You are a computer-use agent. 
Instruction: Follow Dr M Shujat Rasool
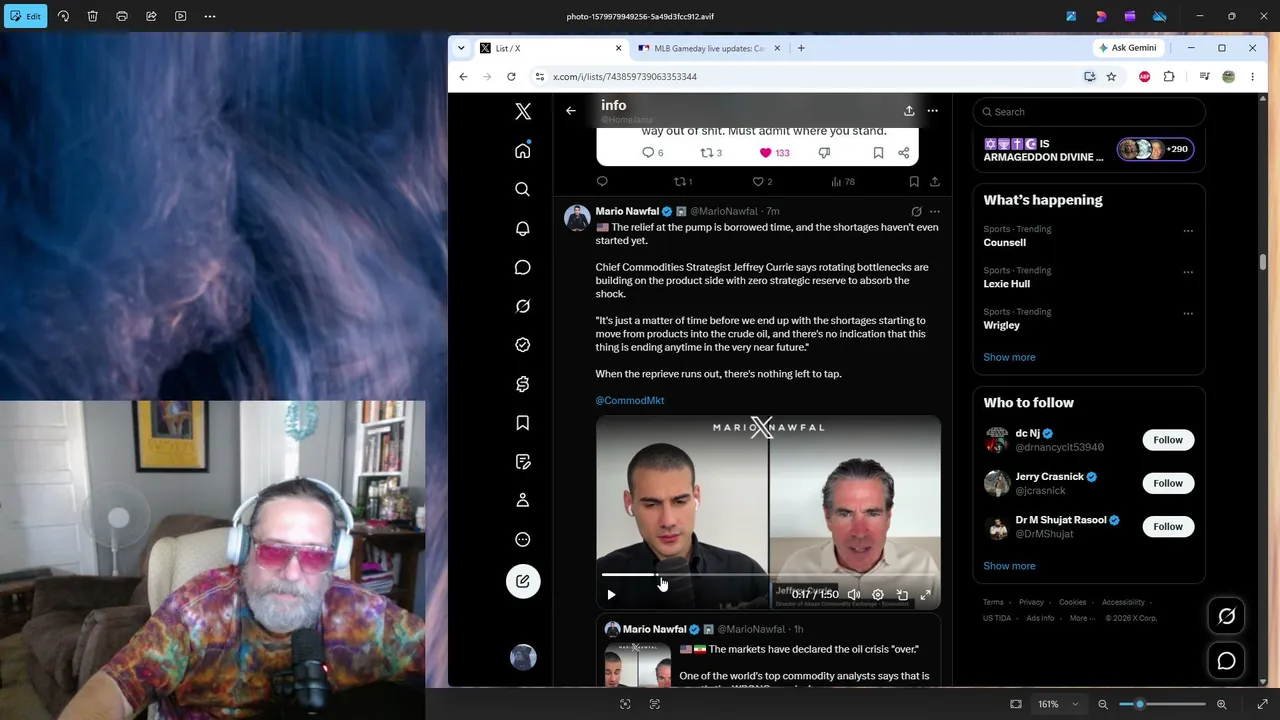(x=1168, y=527)
